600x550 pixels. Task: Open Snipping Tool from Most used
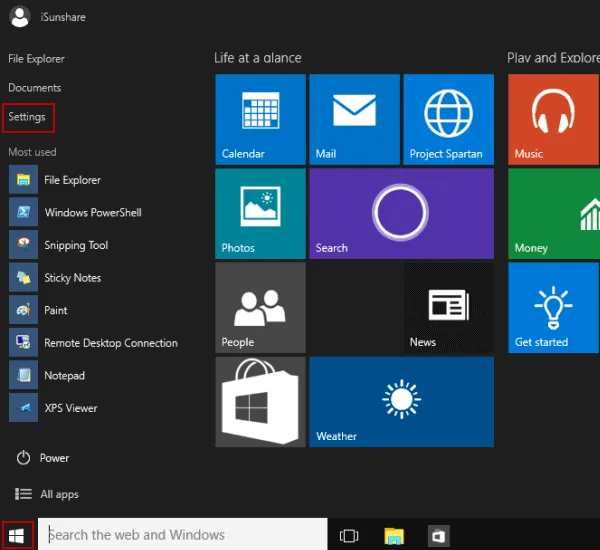[x=76, y=245]
